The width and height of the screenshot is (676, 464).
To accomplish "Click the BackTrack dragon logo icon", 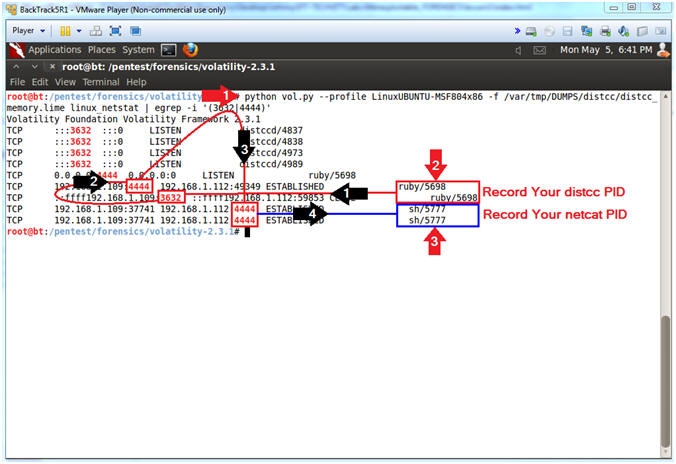I will (16, 50).
